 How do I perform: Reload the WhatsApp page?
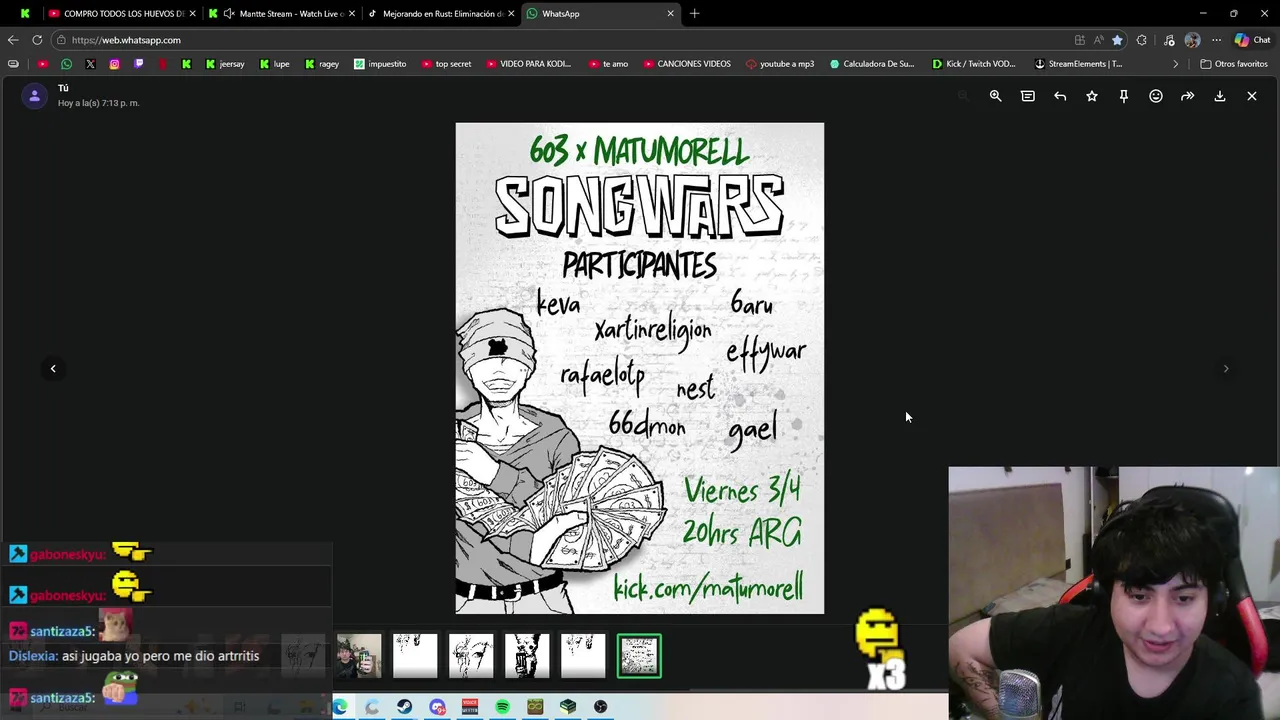click(x=37, y=40)
